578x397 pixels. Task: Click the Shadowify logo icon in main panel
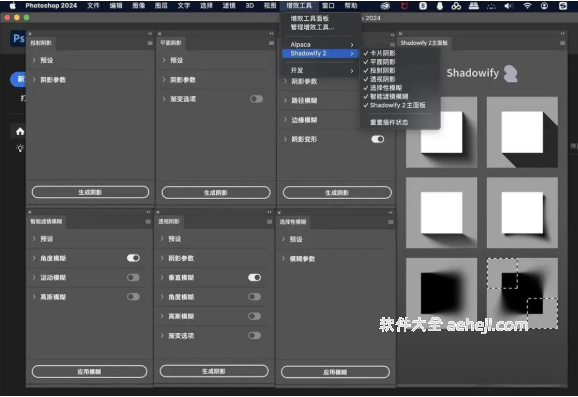pos(511,73)
